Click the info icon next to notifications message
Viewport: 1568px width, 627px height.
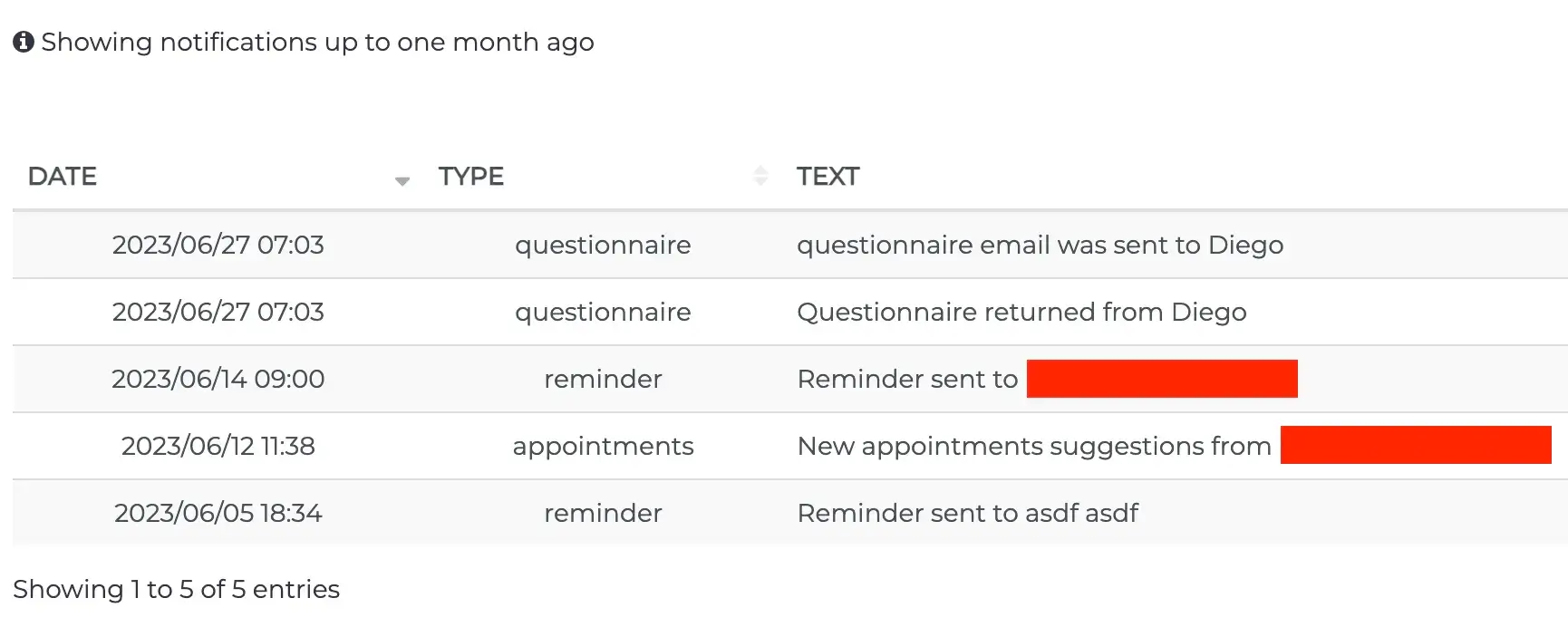pos(24,40)
